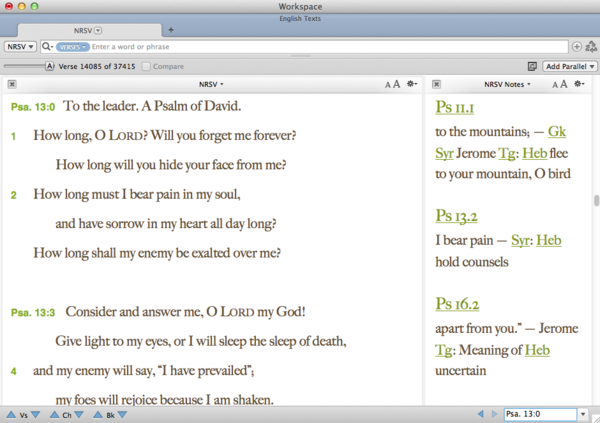
Task: Expand the verse reference history dropdown
Action: tap(583, 414)
